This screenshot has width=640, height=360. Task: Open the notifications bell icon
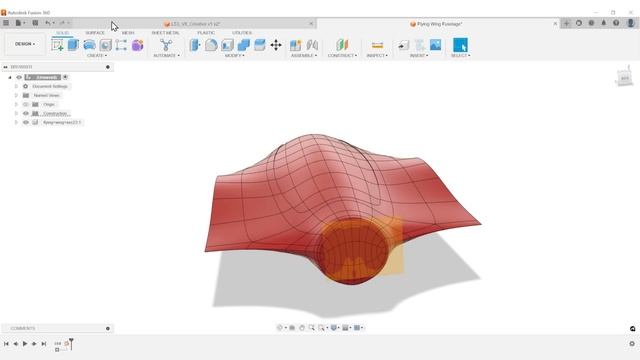[x=604, y=23]
